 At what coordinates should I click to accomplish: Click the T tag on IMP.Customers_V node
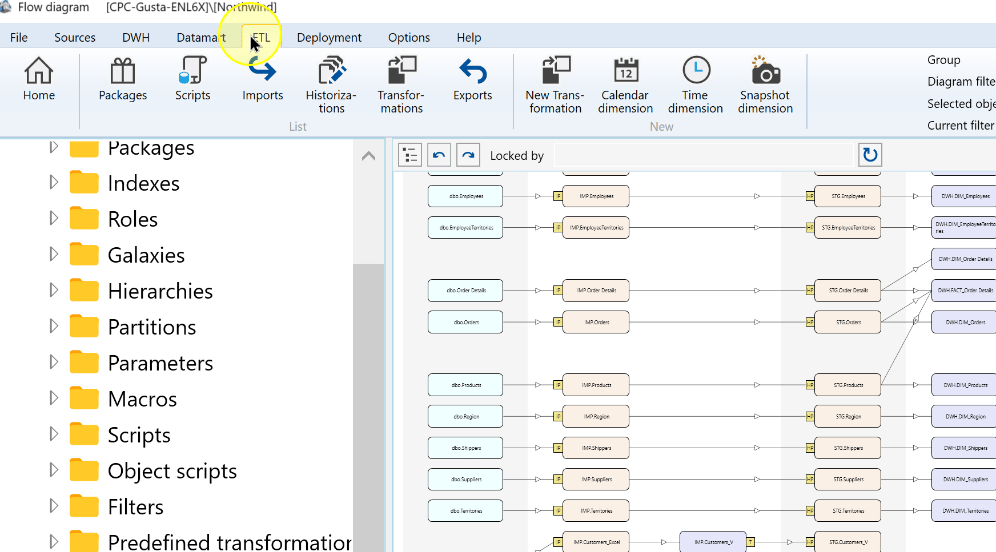(750, 542)
